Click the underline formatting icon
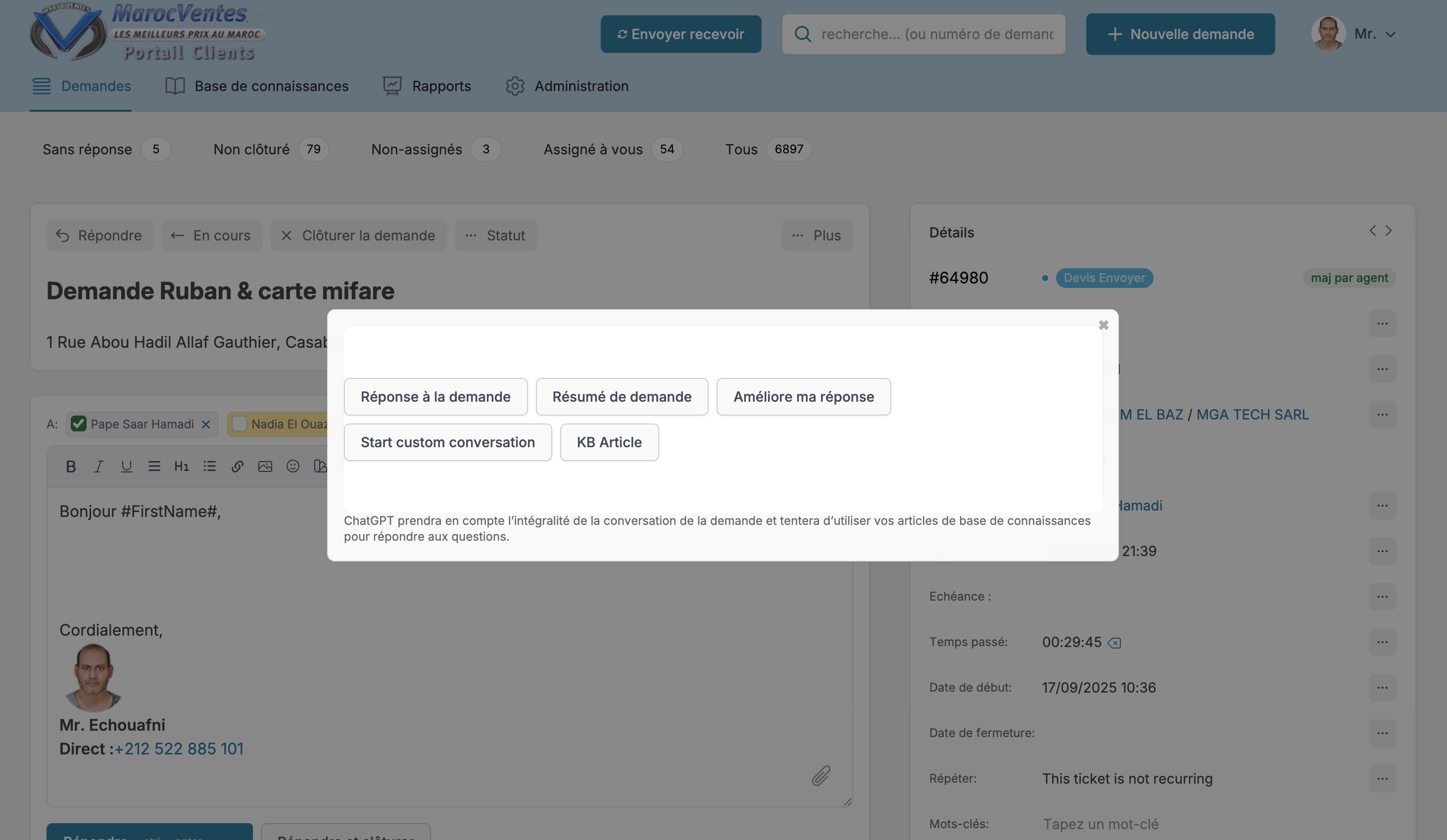1447x840 pixels. tap(126, 467)
